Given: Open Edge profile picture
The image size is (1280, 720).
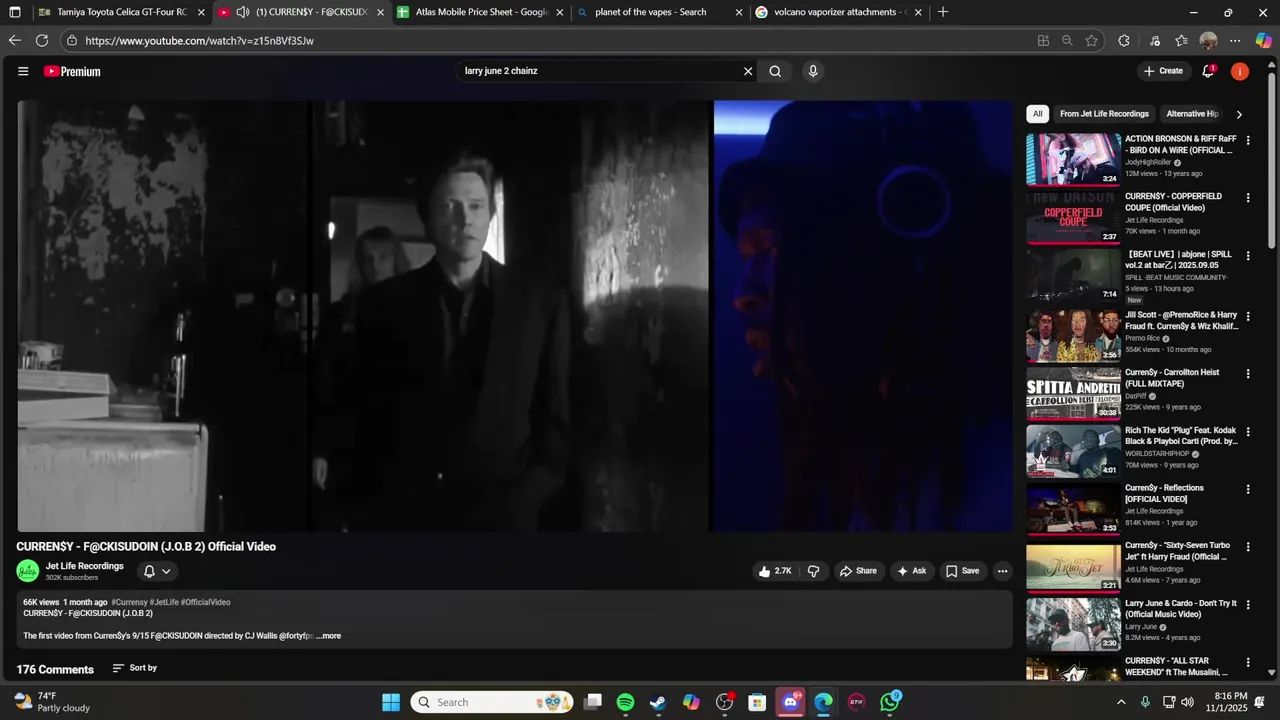Looking at the screenshot, I should pyautogui.click(x=1208, y=41).
